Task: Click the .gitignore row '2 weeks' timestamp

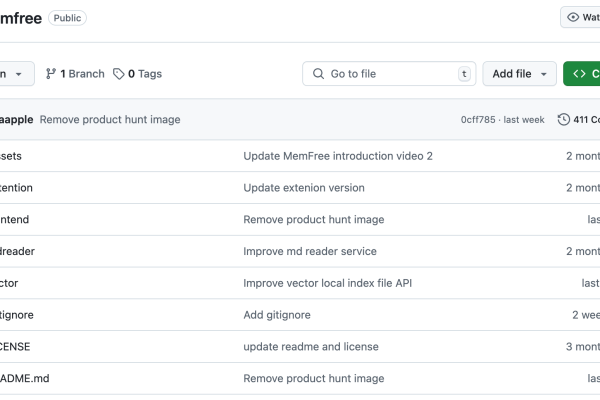Action: click(586, 315)
